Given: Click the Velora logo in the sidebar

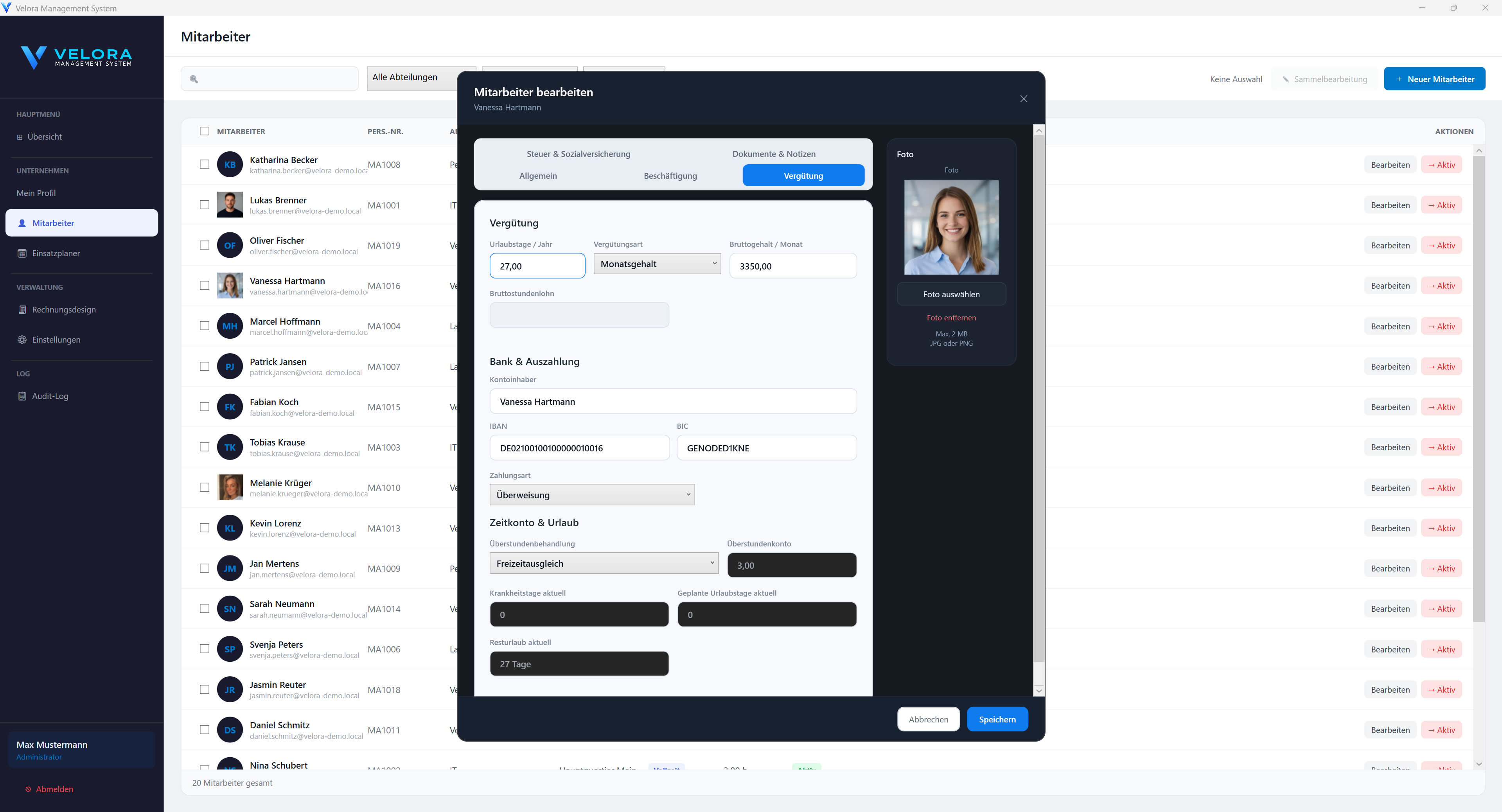Looking at the screenshot, I should coord(76,57).
